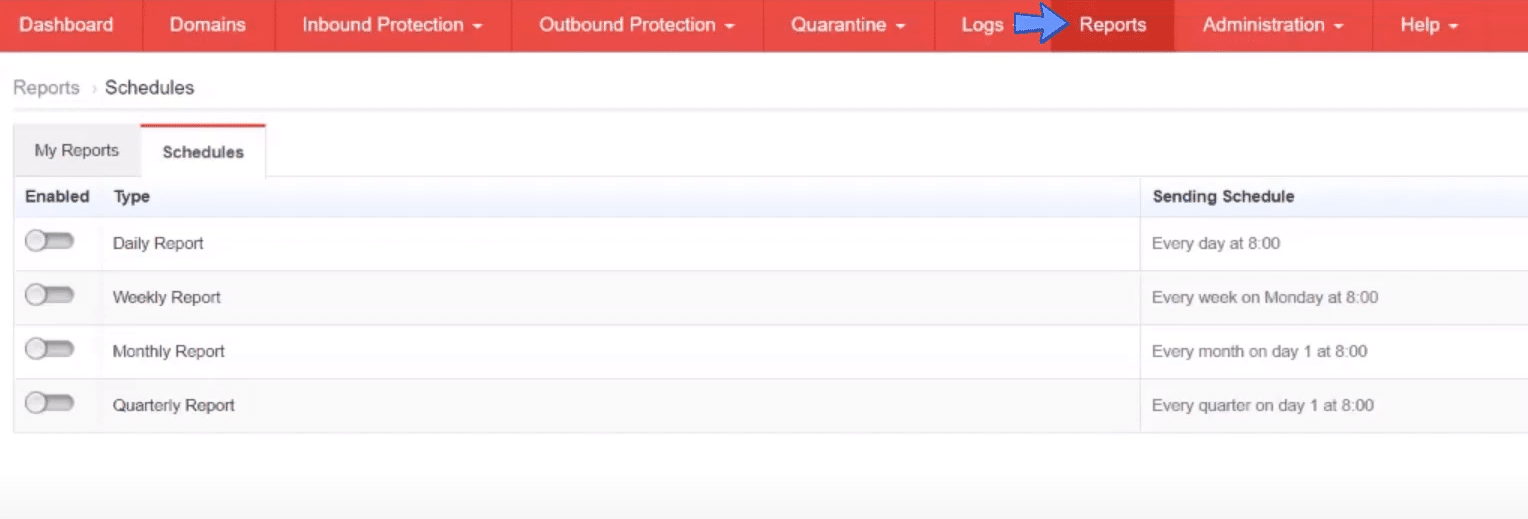Select the Monthly Report row label
This screenshot has width=1528, height=519.
click(x=169, y=351)
